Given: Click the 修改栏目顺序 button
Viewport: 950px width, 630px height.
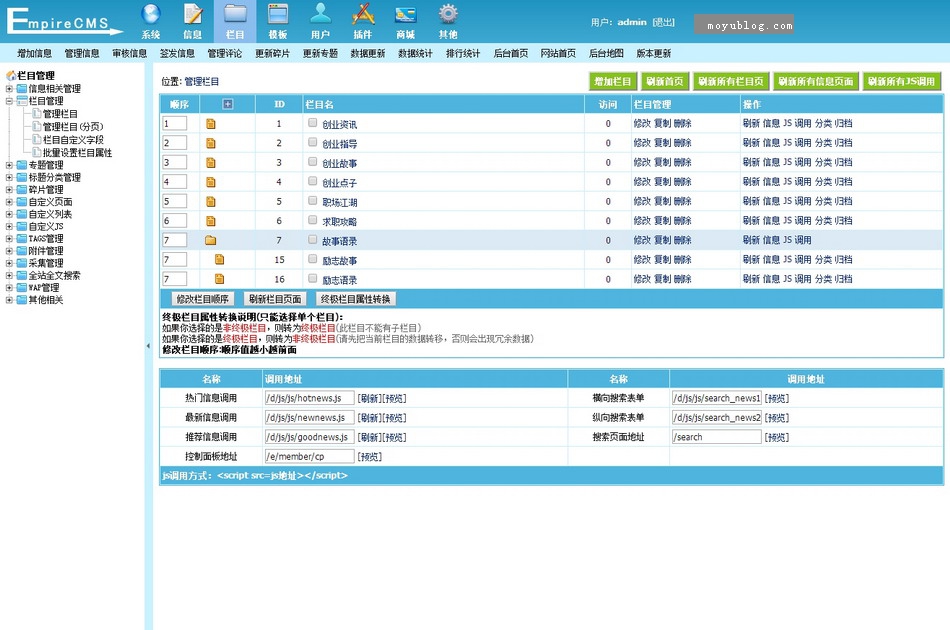Looking at the screenshot, I should click(x=203, y=299).
